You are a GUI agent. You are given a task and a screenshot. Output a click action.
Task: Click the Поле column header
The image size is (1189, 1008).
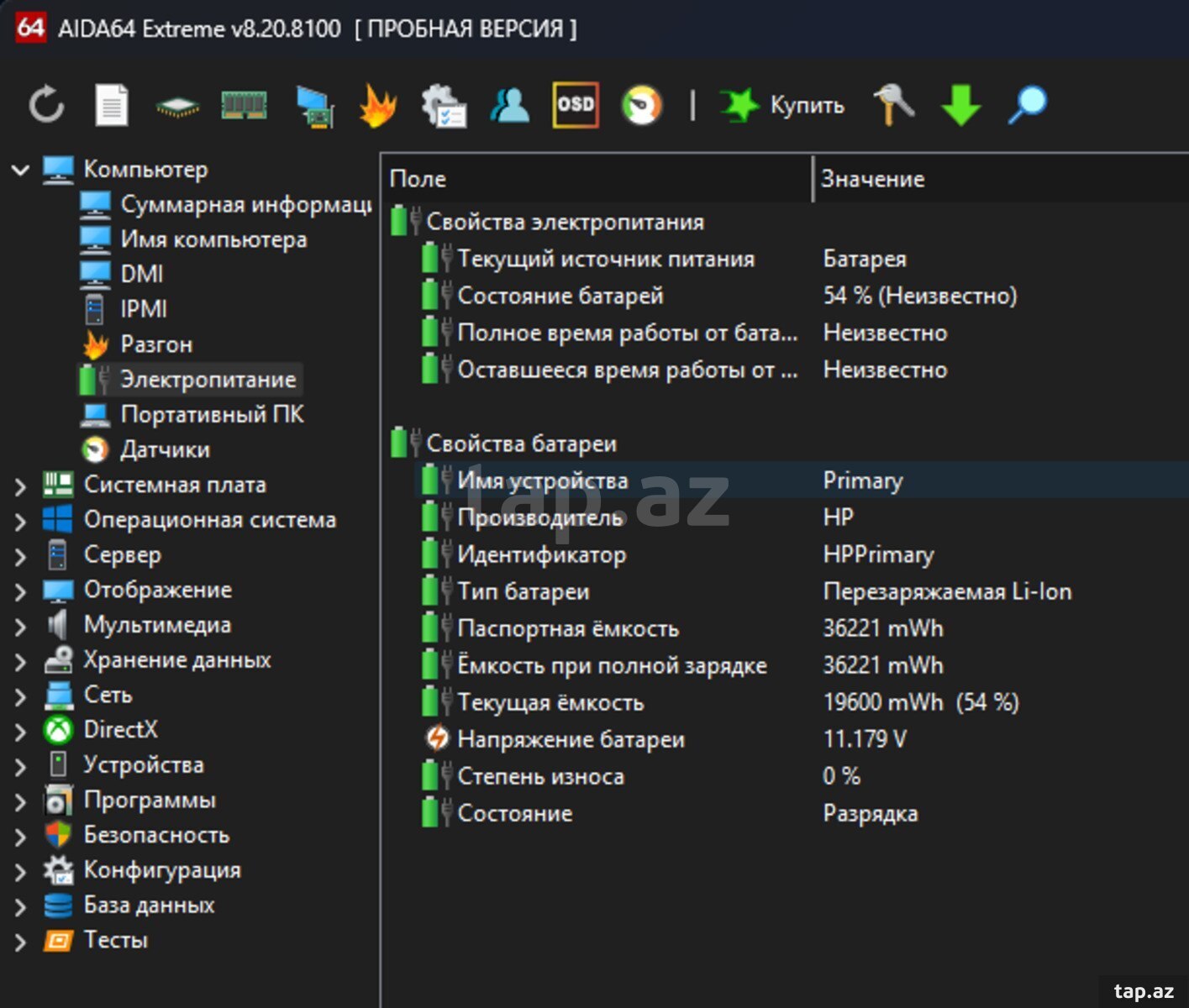[x=597, y=179]
